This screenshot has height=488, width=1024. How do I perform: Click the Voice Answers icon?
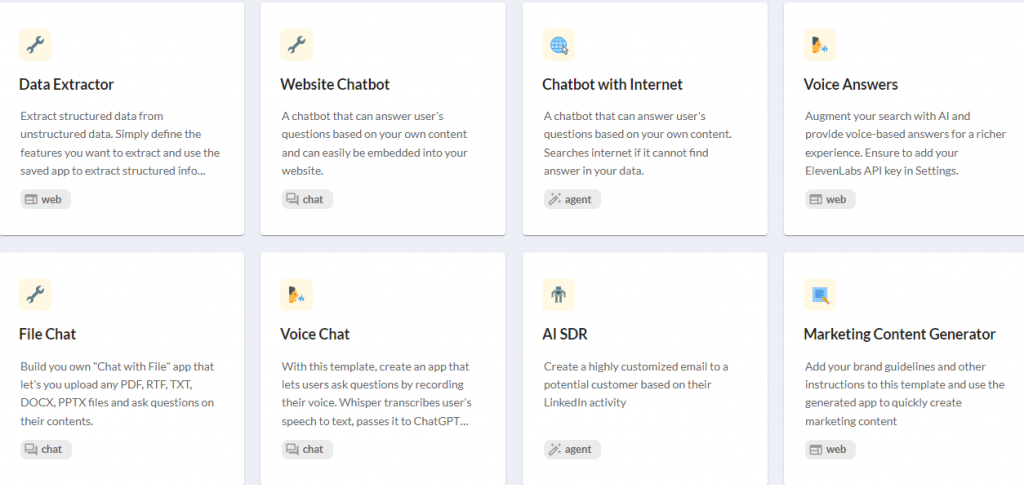coord(820,45)
